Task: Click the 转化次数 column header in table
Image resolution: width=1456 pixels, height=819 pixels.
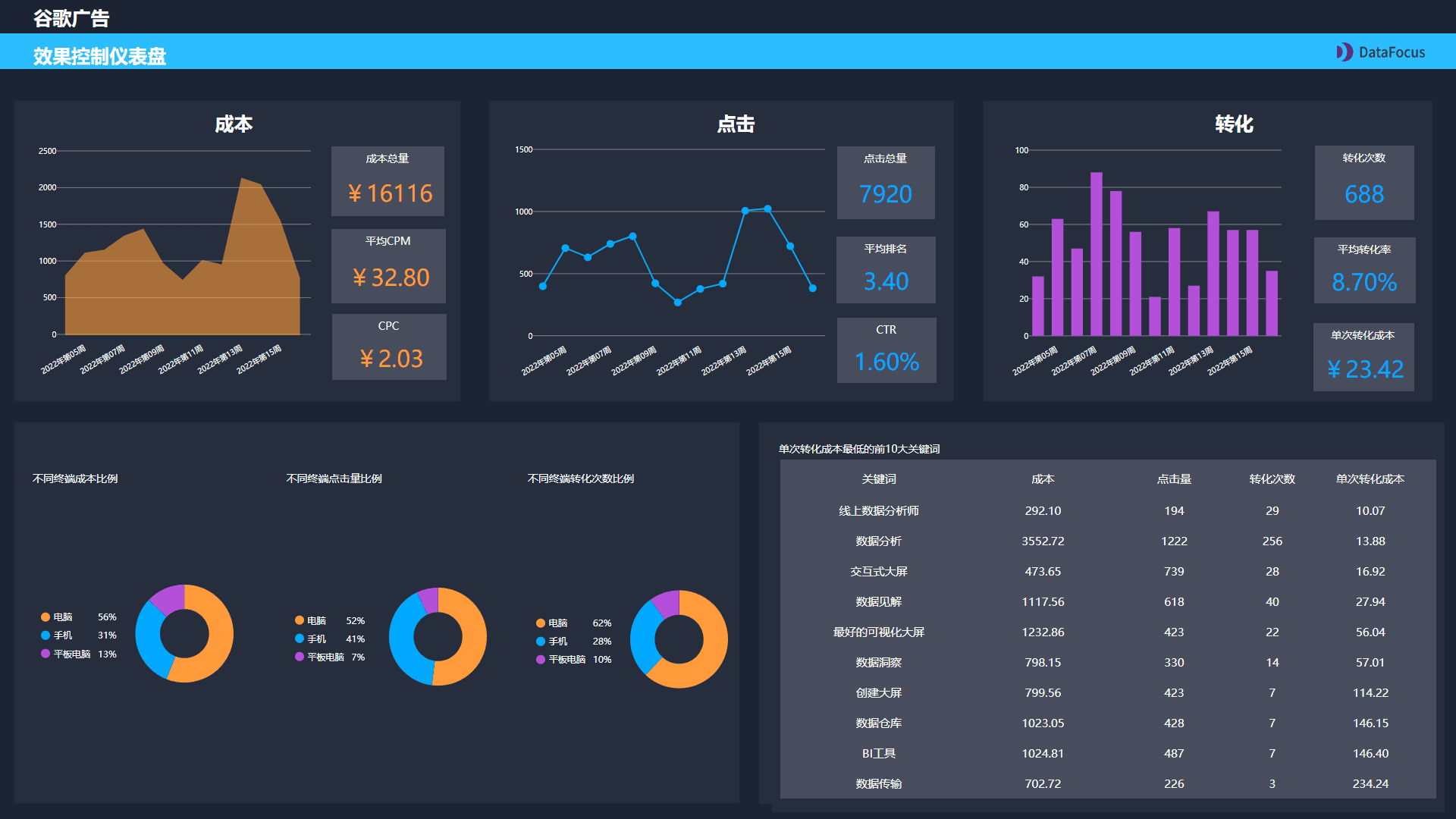Action: (1272, 479)
